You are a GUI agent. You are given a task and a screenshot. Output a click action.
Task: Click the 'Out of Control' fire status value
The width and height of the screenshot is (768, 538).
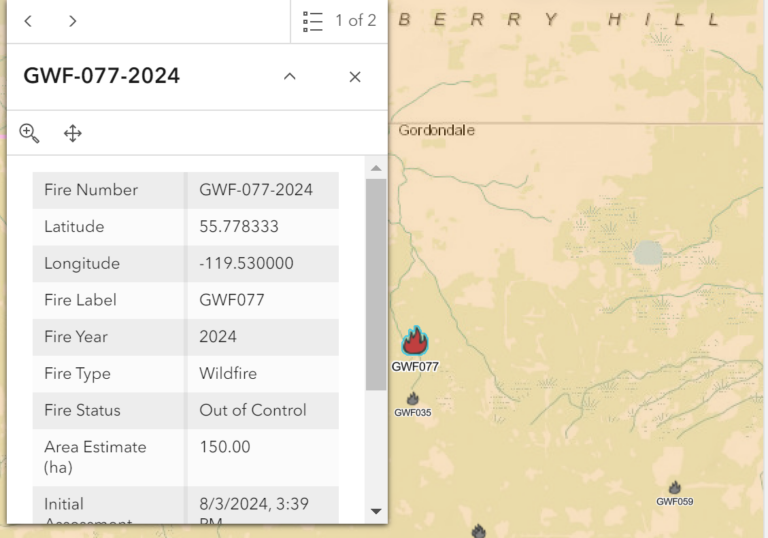click(x=253, y=410)
